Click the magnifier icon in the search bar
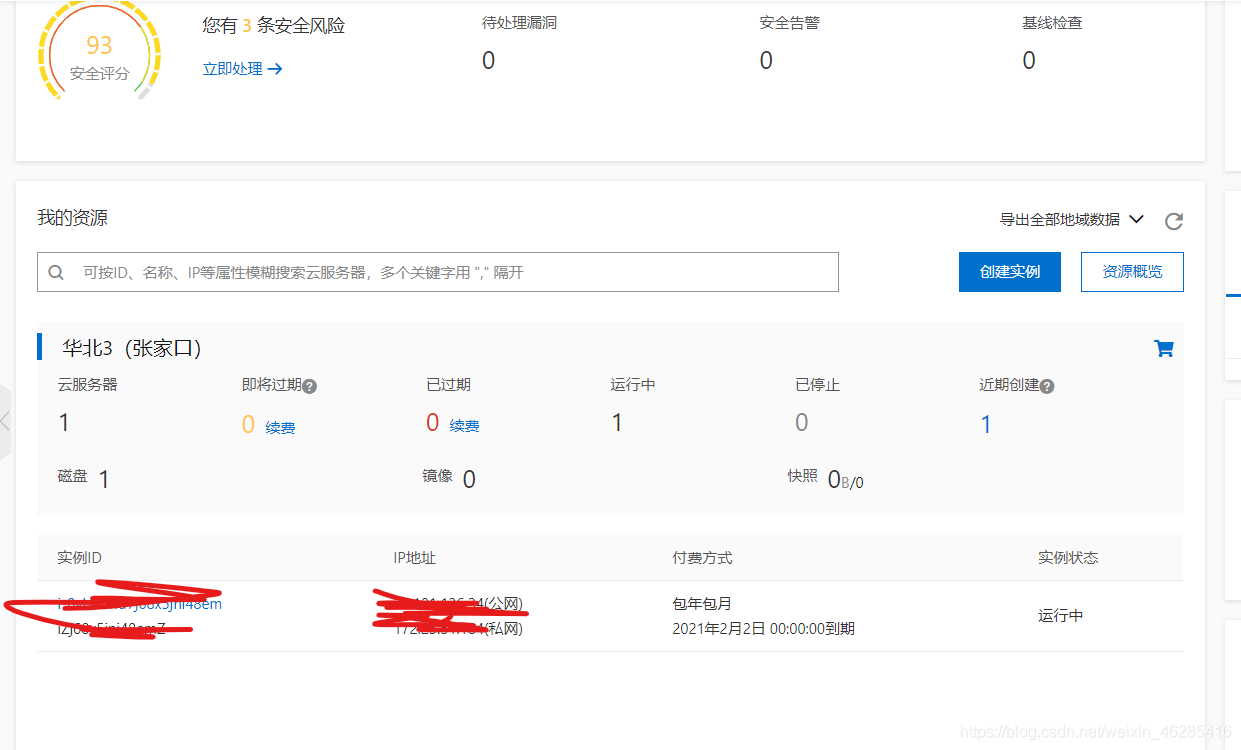Image resolution: width=1241 pixels, height=750 pixels. pyautogui.click(x=55, y=271)
